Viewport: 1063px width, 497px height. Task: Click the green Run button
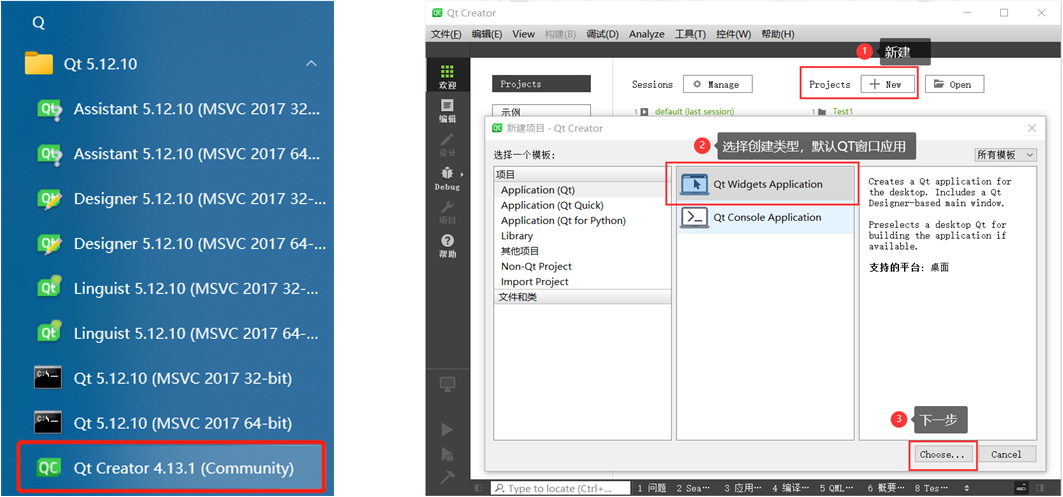(x=447, y=429)
